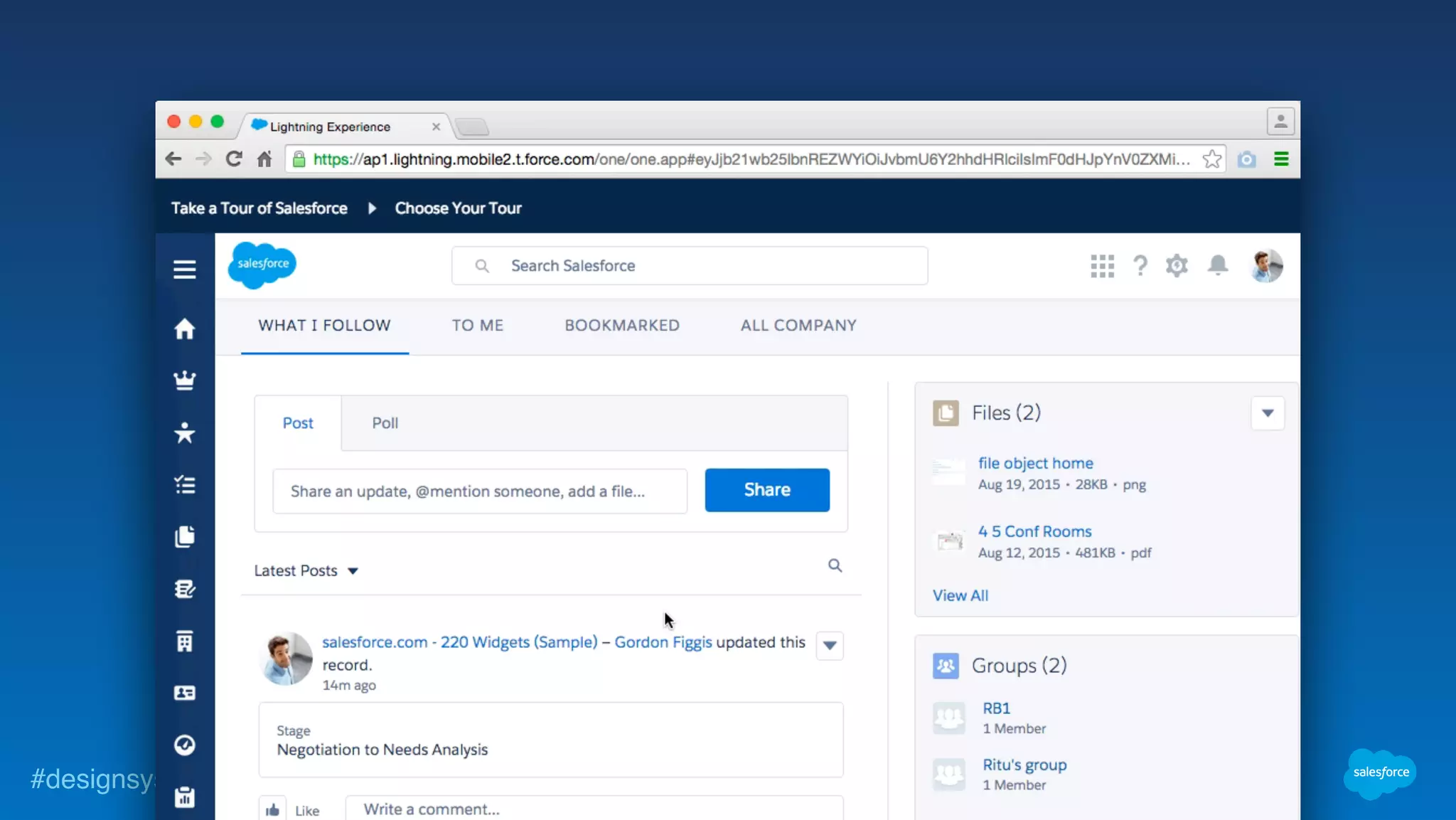Open the App Launcher grid icon
1456x820 pixels.
point(1102,266)
